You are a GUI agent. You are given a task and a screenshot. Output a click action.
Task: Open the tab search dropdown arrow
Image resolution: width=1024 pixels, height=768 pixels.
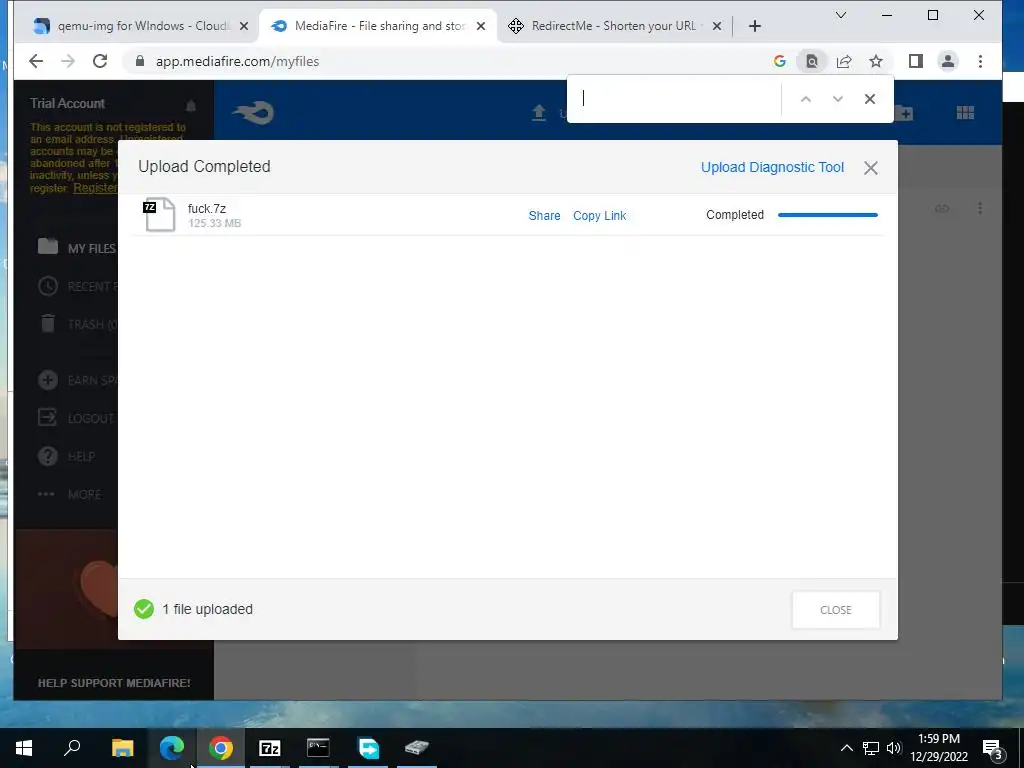841,15
